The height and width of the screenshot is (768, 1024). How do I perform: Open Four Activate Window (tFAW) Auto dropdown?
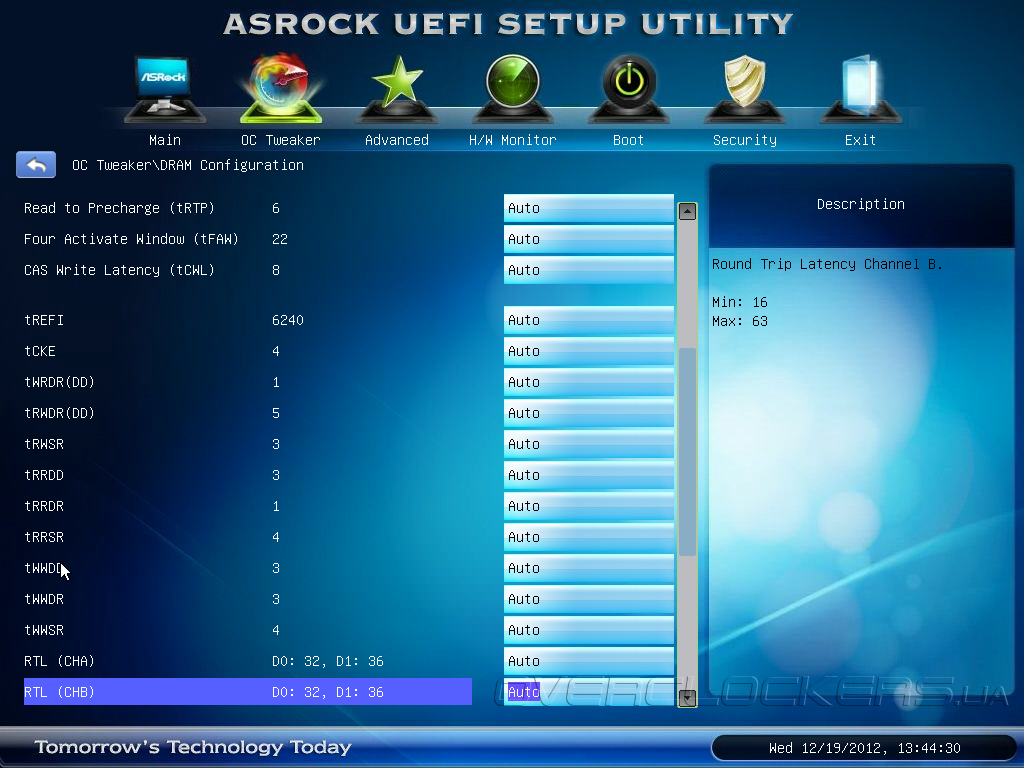tap(588, 239)
